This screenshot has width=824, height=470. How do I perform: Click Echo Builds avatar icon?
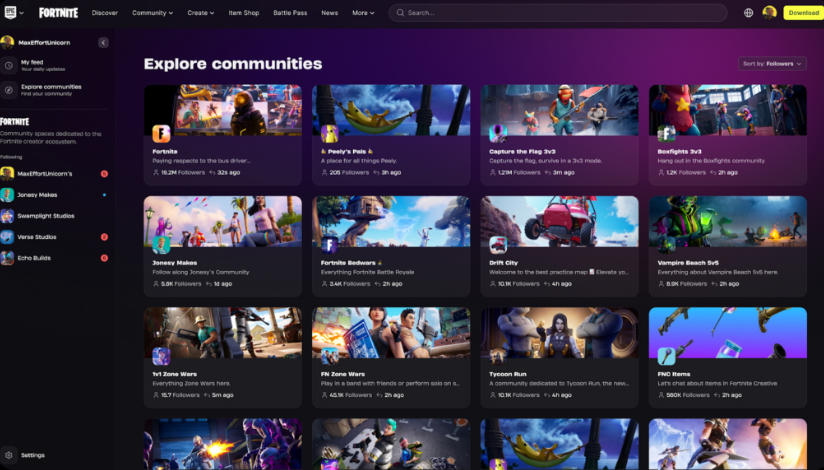point(7,258)
